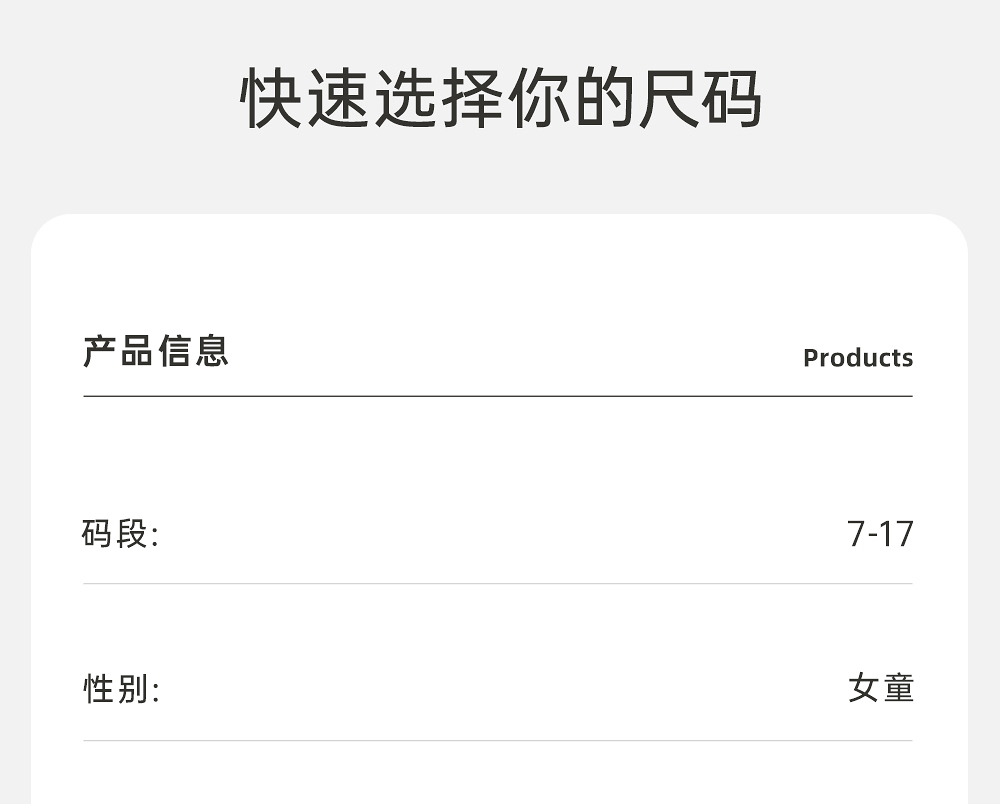The height and width of the screenshot is (804, 1000).
Task: Click the word 尺码 in the heading
Action: (700, 99)
